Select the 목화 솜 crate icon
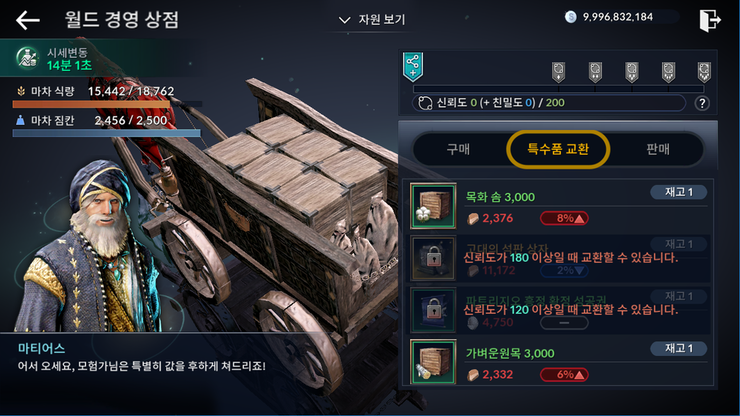This screenshot has height=416, width=740. pos(433,206)
